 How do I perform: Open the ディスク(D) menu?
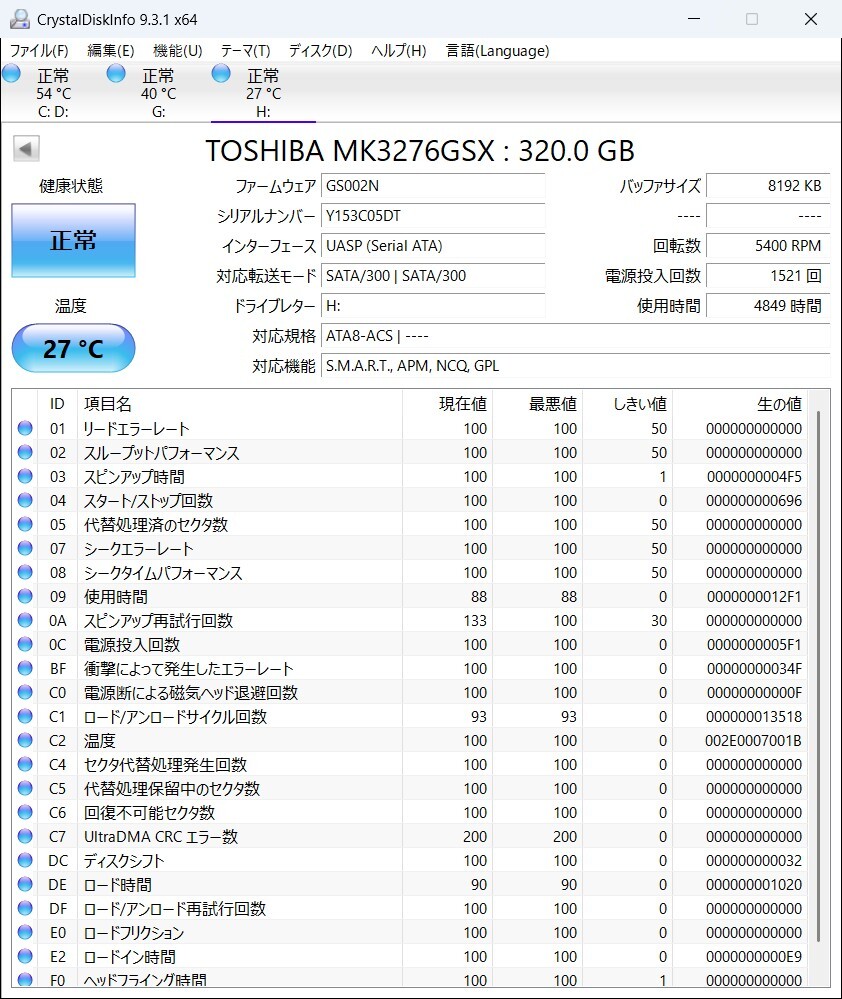tap(320, 50)
